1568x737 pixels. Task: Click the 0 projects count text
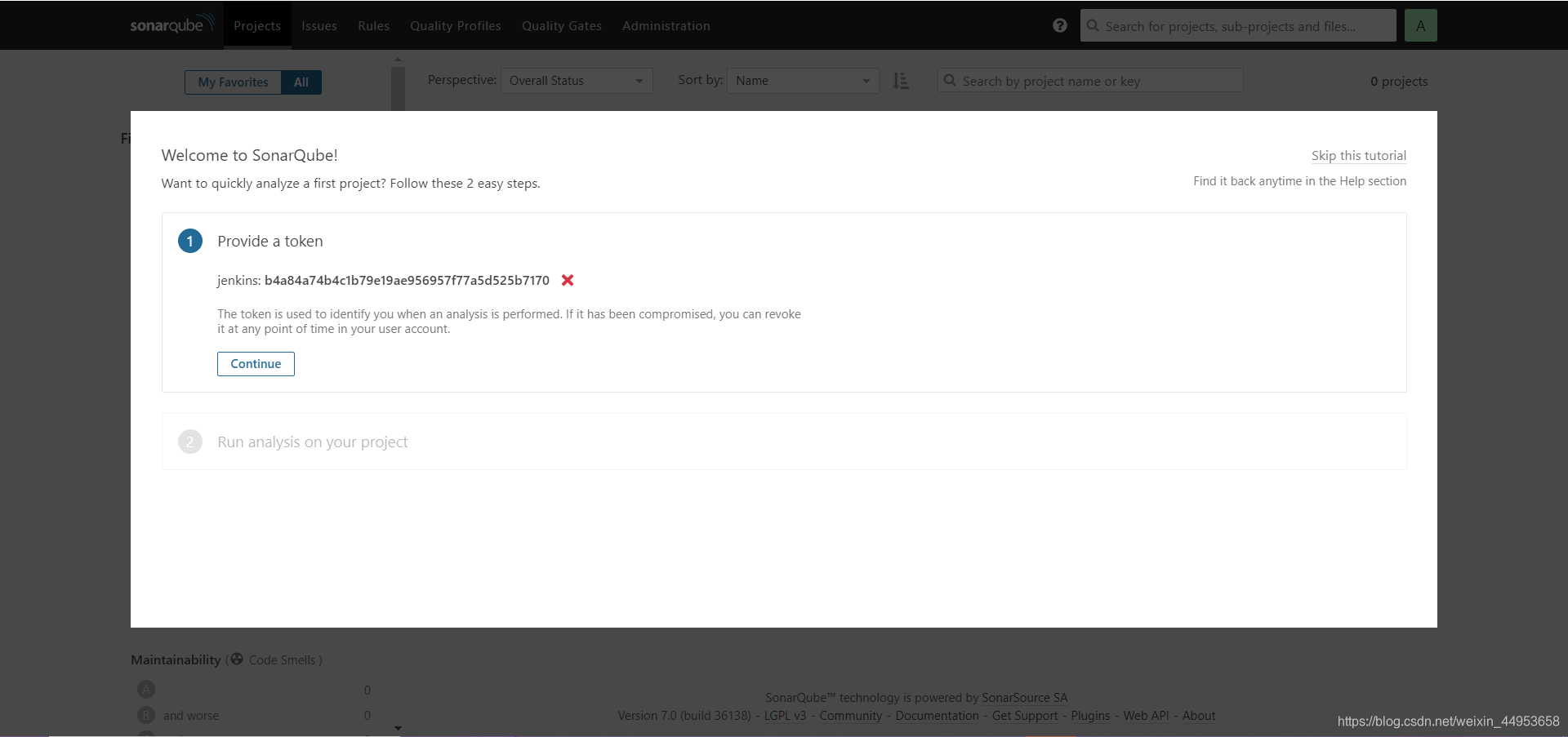pos(1399,81)
